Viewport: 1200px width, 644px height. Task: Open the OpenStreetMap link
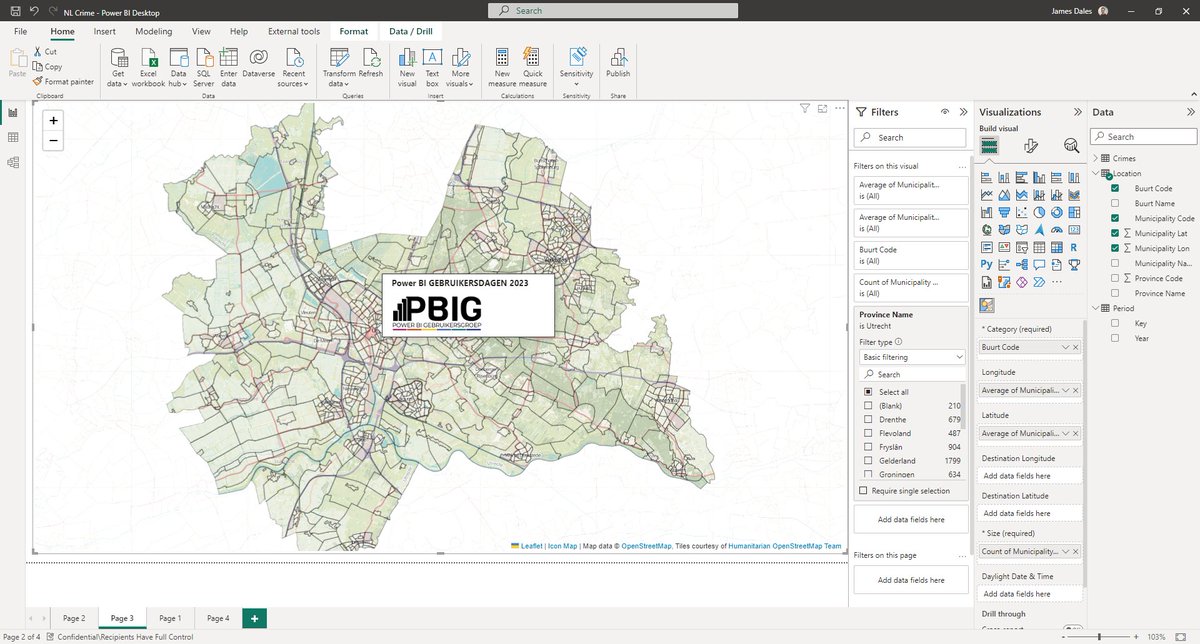coord(646,546)
